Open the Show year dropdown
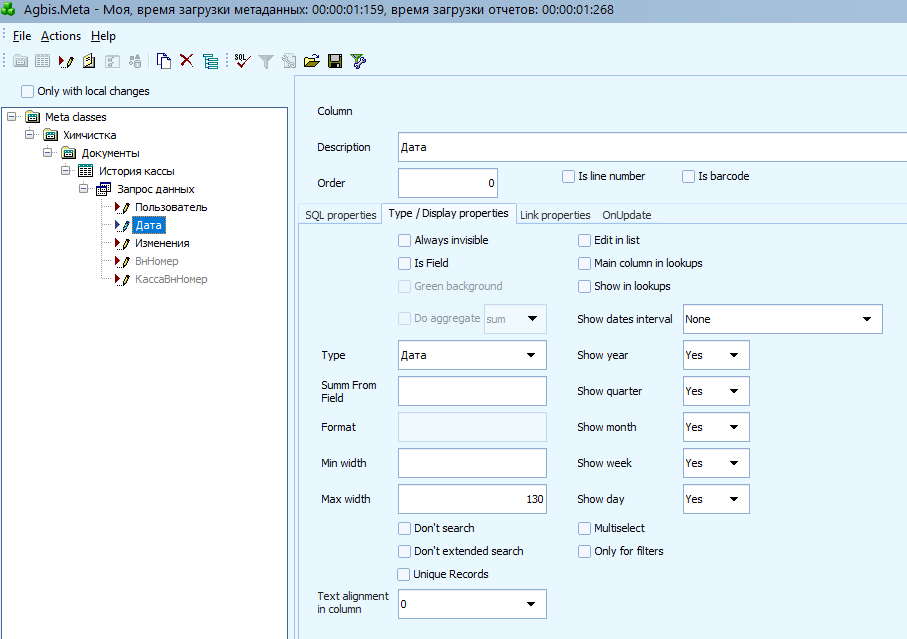Image resolution: width=907 pixels, height=639 pixels. [x=716, y=355]
